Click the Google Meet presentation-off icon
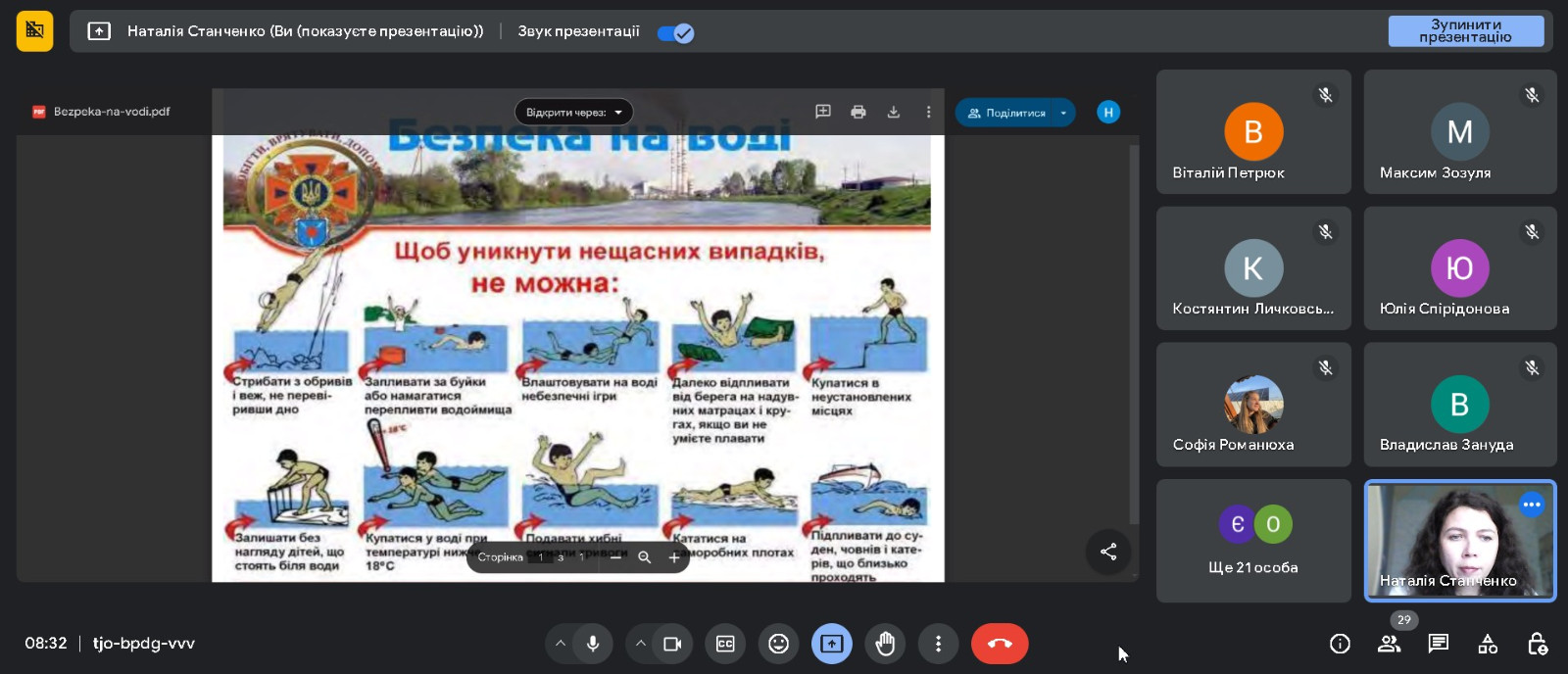Screen dimensions: 1568x674 tap(34, 30)
